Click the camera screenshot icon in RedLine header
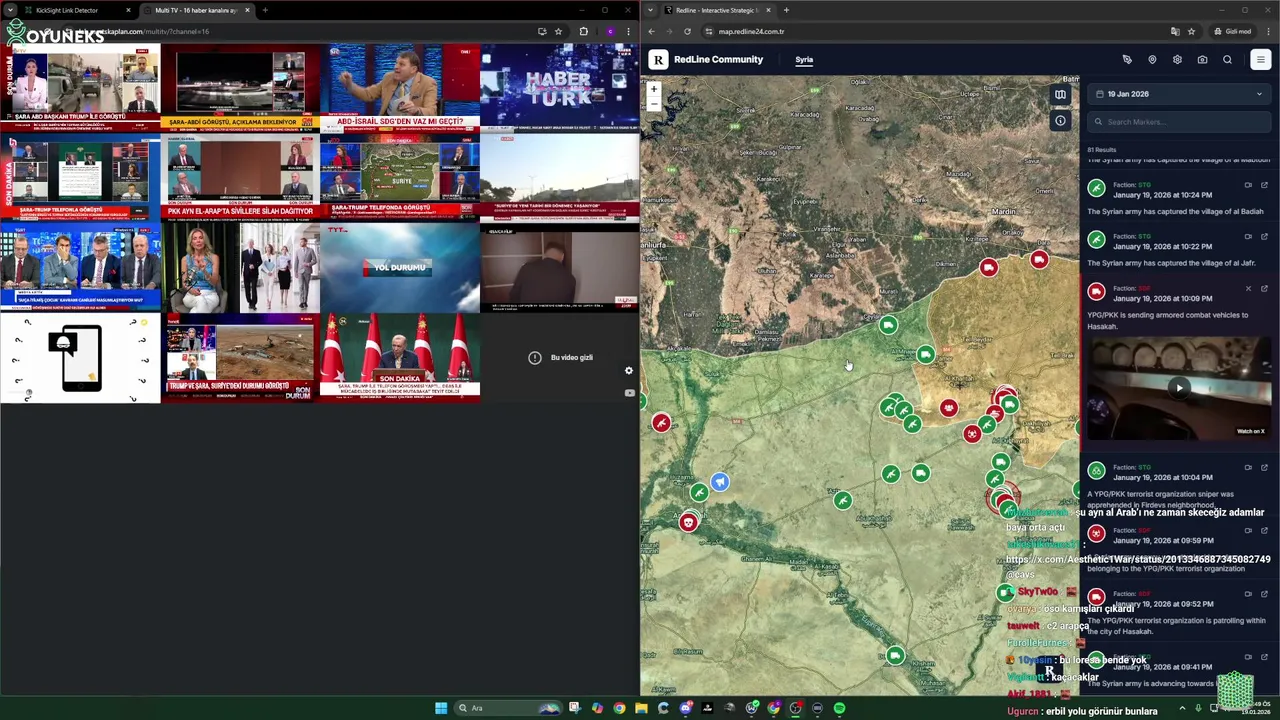The width and height of the screenshot is (1280, 720). [x=1202, y=60]
